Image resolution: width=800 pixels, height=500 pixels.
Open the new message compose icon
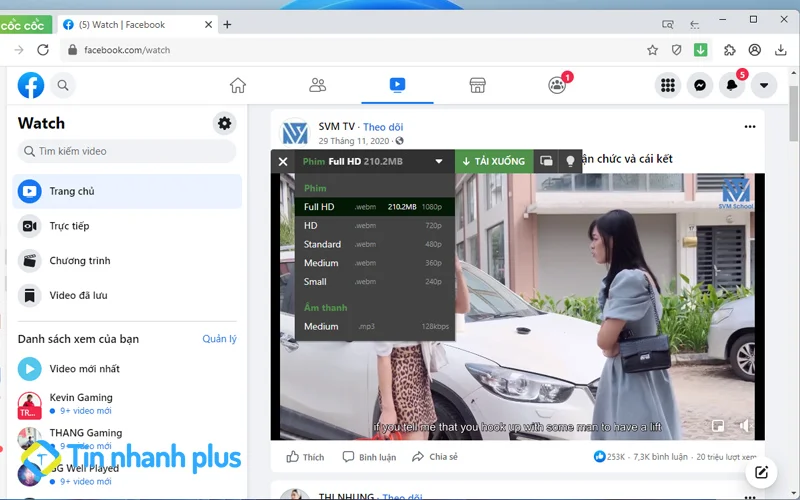(761, 472)
